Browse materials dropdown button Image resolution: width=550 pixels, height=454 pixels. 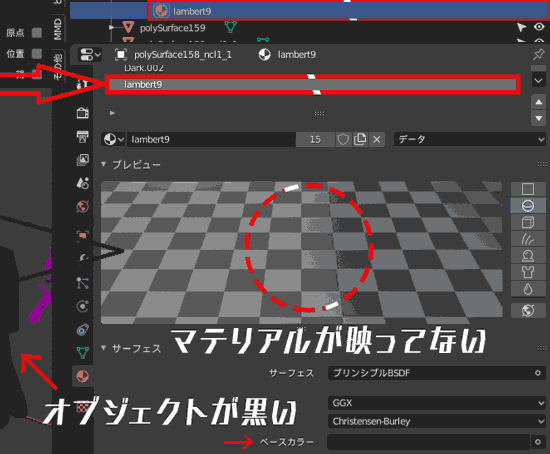click(113, 139)
